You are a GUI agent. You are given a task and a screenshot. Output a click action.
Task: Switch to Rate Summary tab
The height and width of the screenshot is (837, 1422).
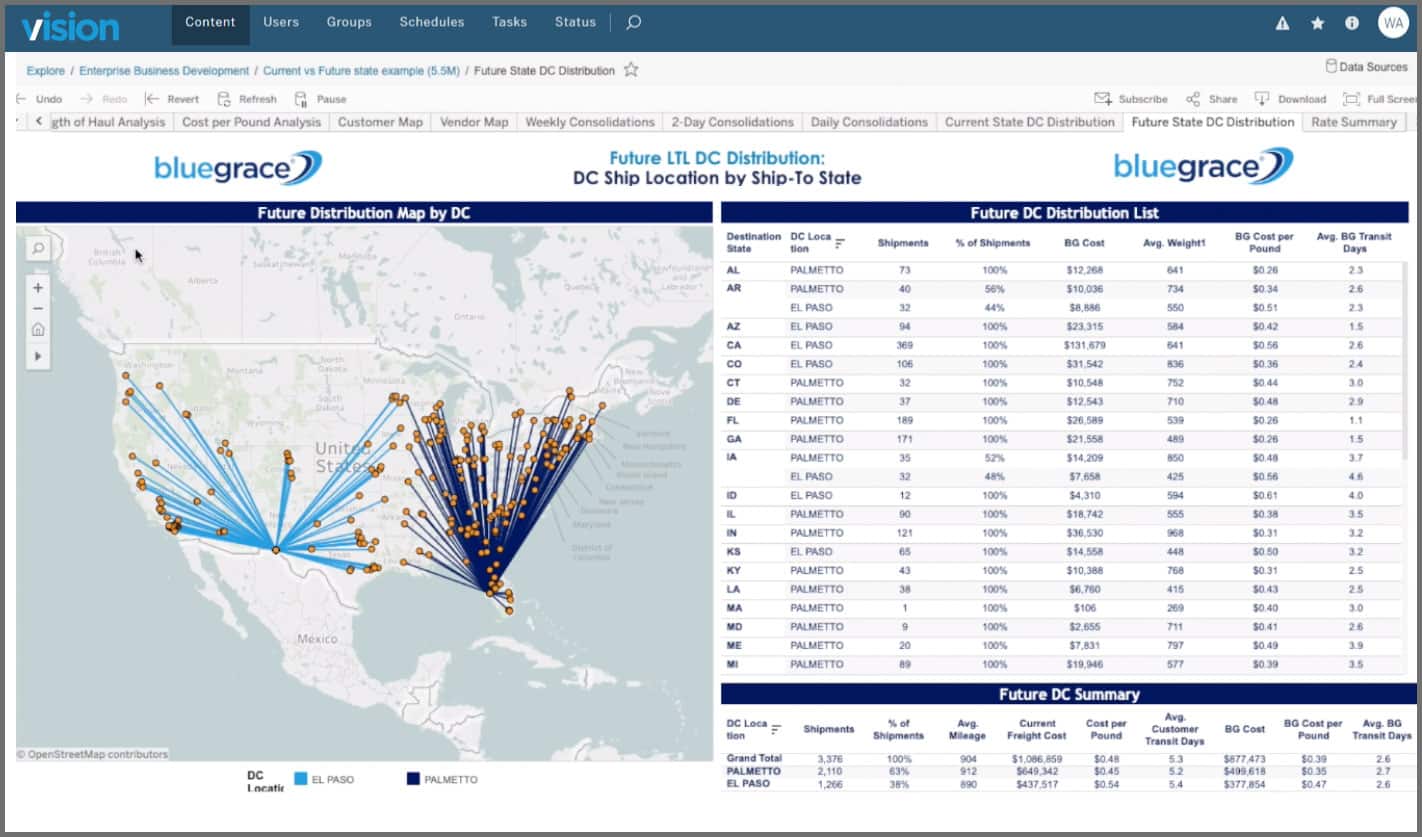(1354, 122)
